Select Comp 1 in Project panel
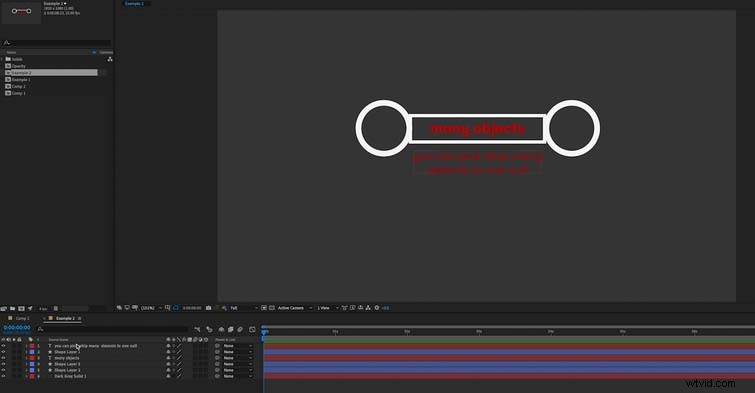The height and width of the screenshot is (393, 755). tap(18, 93)
